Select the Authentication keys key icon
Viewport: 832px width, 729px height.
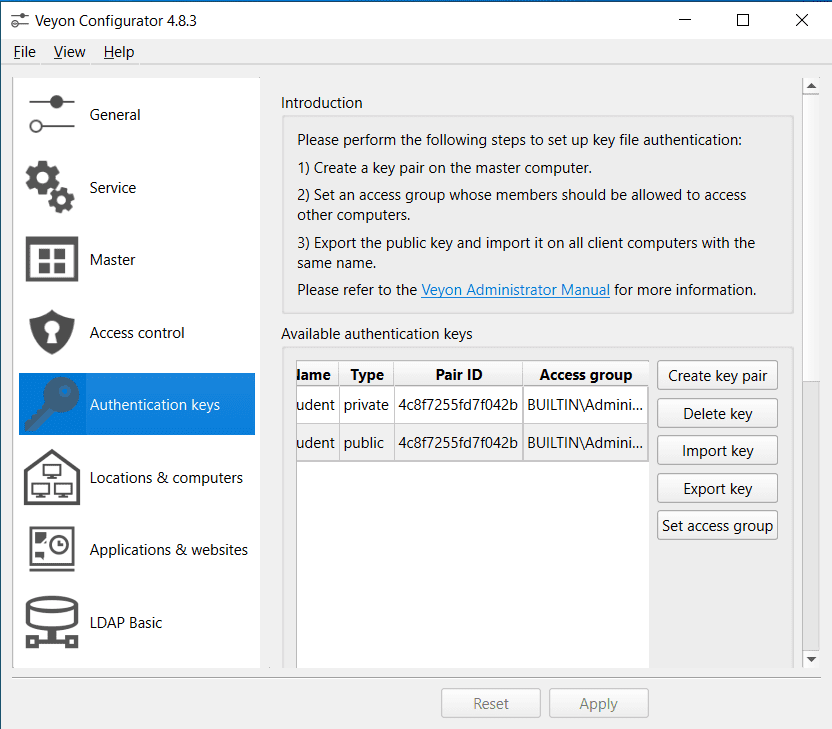[52, 405]
